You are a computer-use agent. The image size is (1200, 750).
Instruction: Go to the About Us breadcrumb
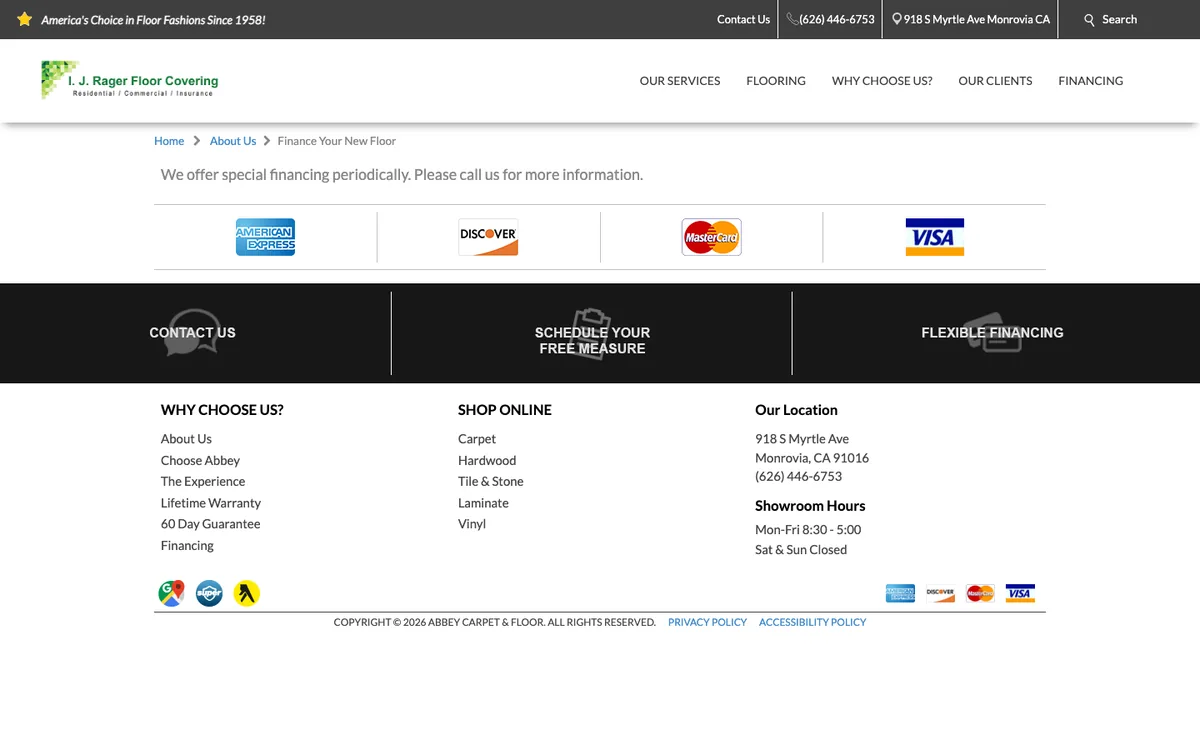pos(233,141)
